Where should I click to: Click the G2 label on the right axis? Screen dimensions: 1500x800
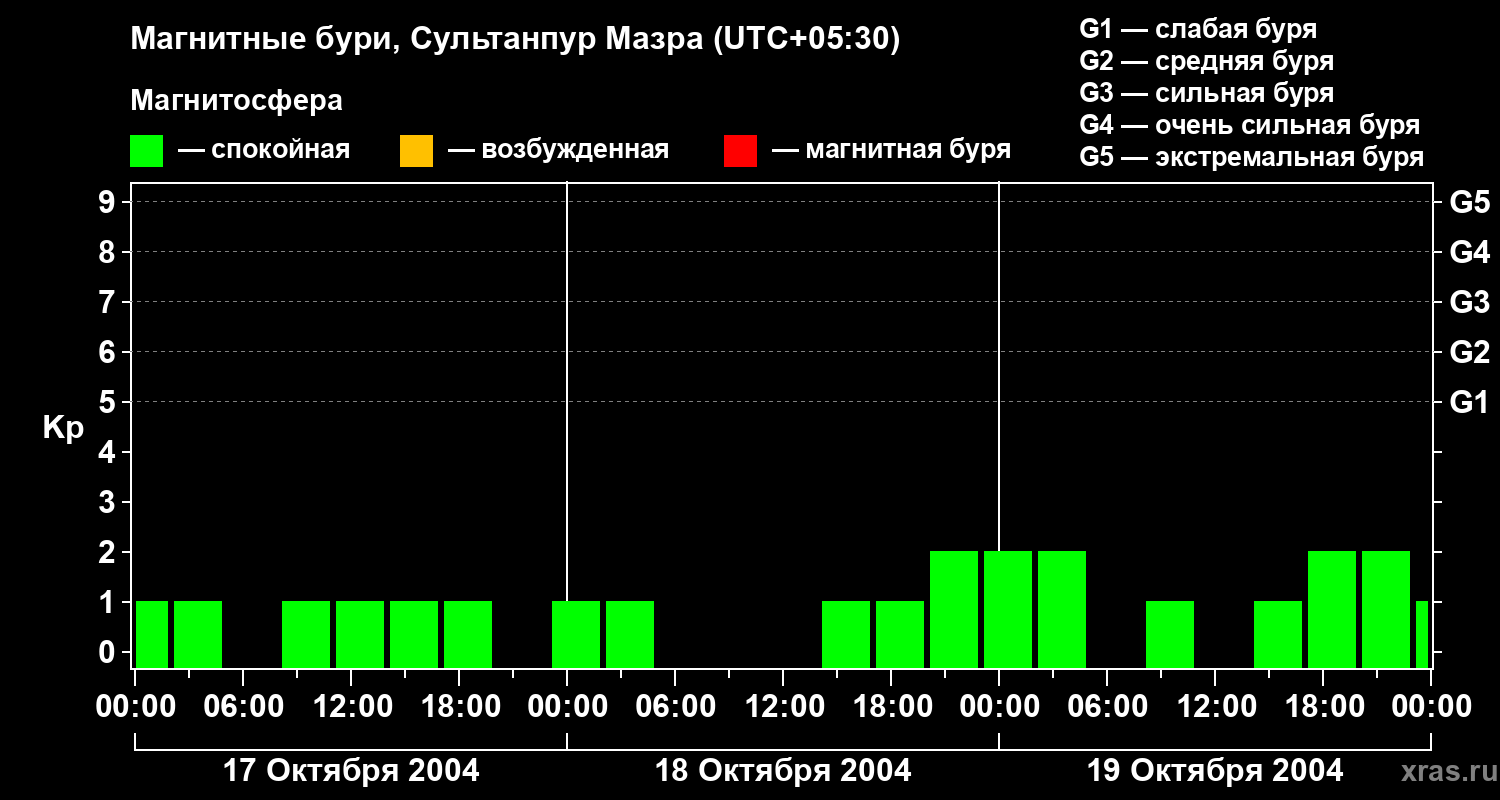tap(1469, 352)
